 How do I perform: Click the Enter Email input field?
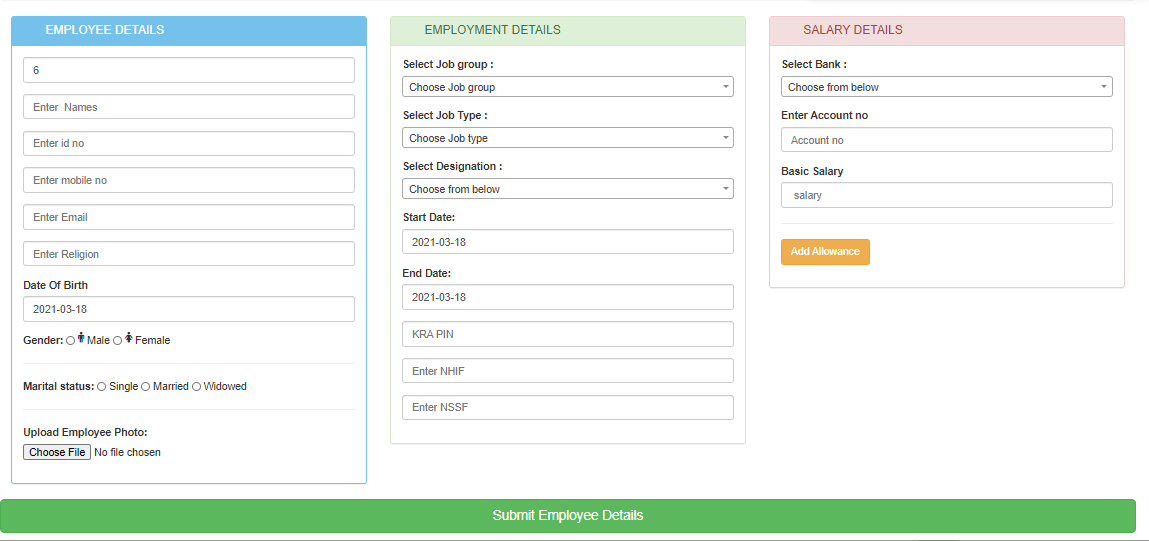click(x=189, y=217)
